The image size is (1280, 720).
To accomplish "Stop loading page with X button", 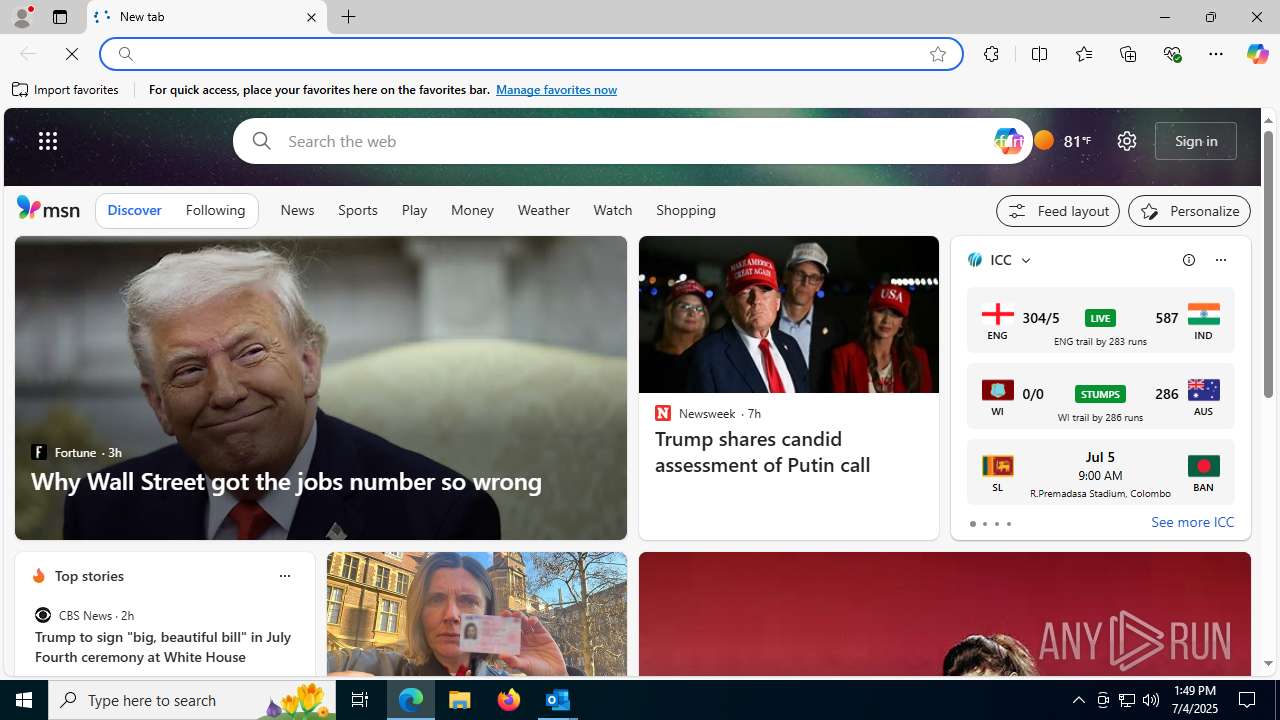I will coord(72,54).
